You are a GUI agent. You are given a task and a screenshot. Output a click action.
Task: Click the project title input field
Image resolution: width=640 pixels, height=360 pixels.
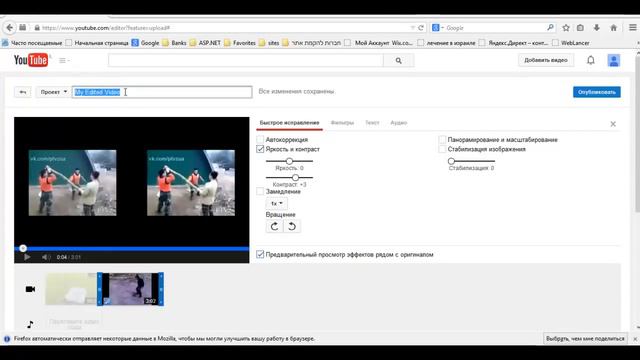pos(162,92)
